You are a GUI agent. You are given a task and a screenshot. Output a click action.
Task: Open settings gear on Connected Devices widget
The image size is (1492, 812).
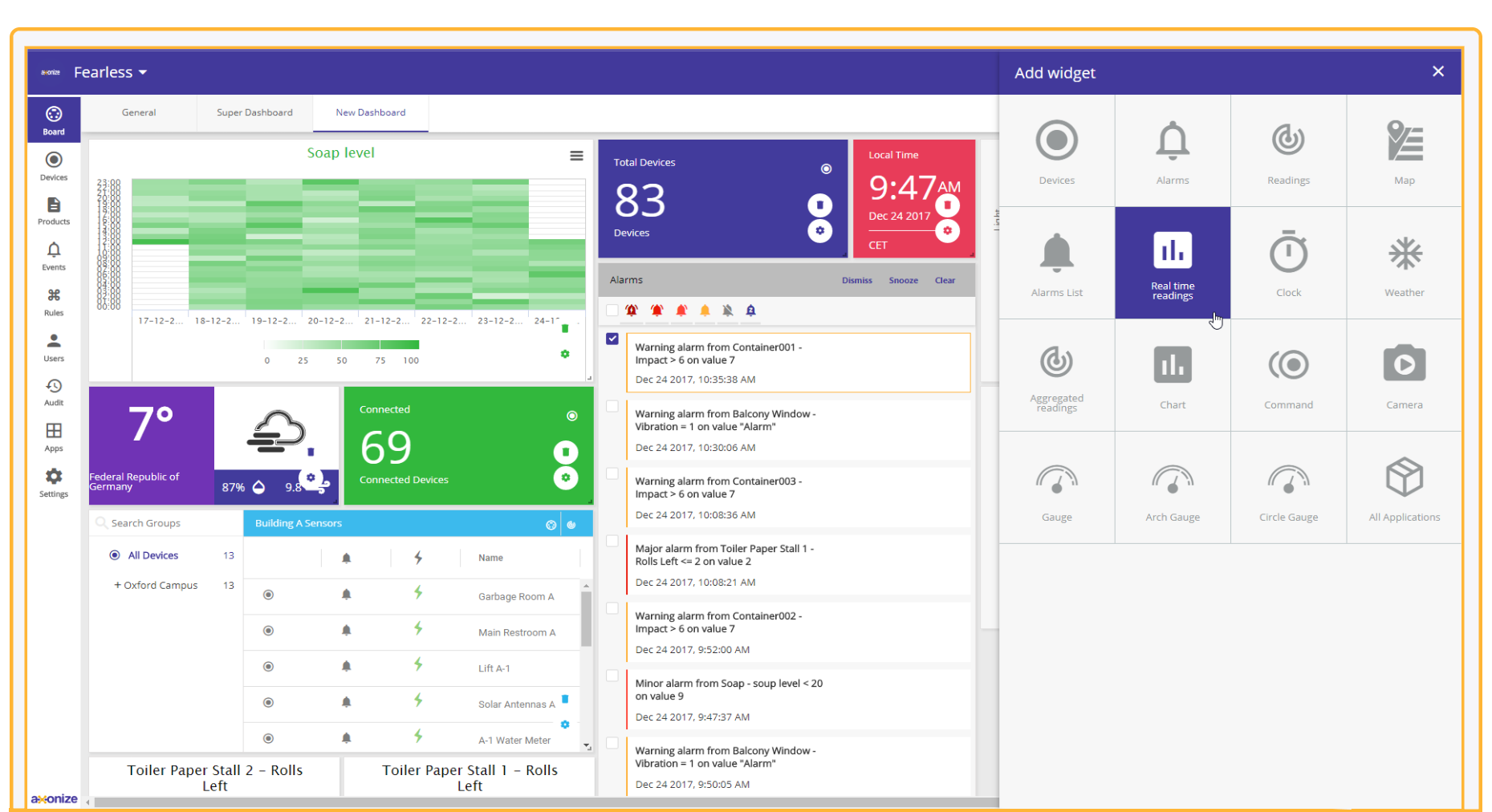coord(566,478)
